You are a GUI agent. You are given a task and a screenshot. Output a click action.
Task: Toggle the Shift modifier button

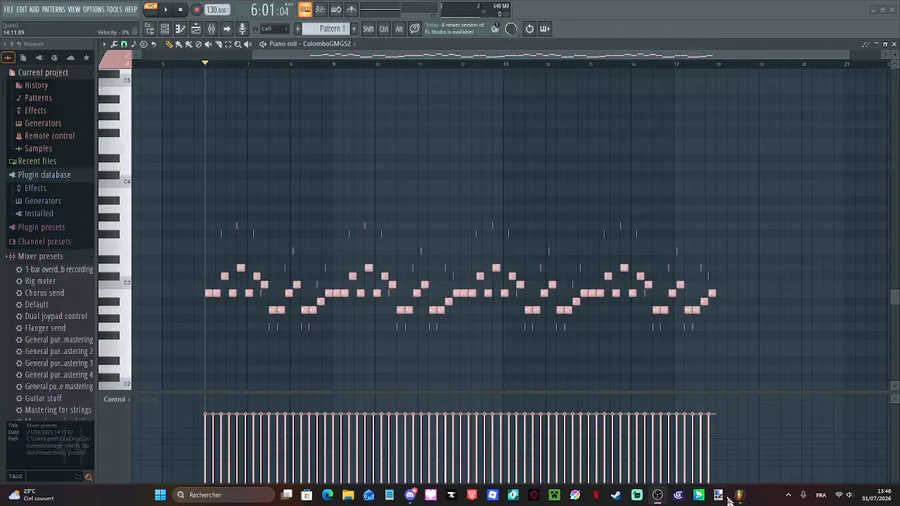pyautogui.click(x=368, y=29)
